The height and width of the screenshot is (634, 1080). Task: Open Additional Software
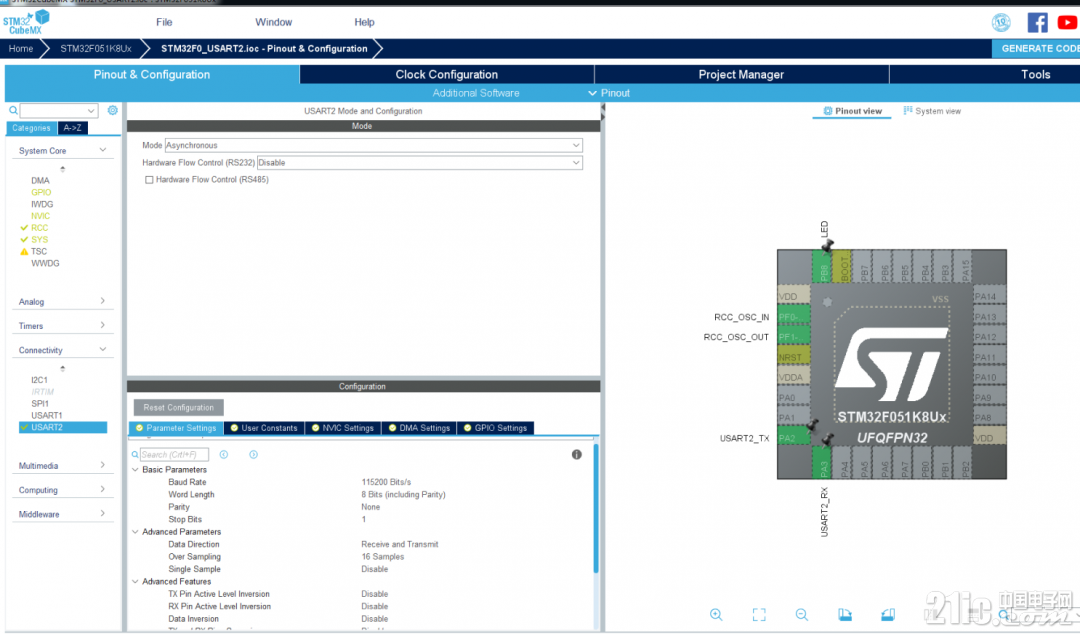coord(476,93)
